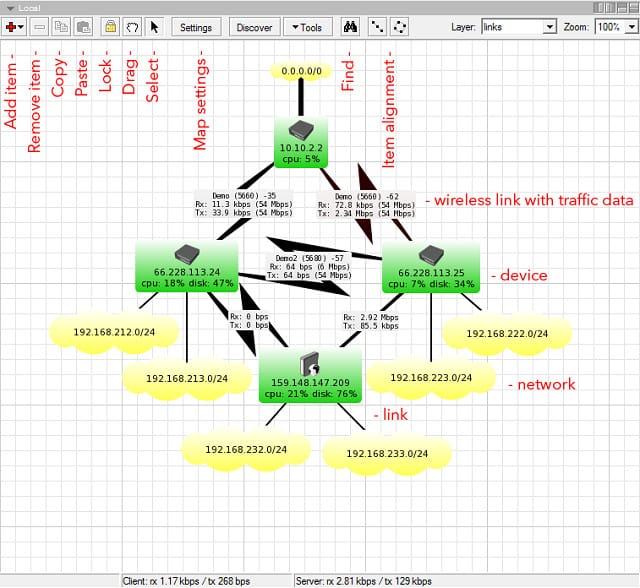Click the Rx: 2.92 Mbps link label

[x=371, y=322]
